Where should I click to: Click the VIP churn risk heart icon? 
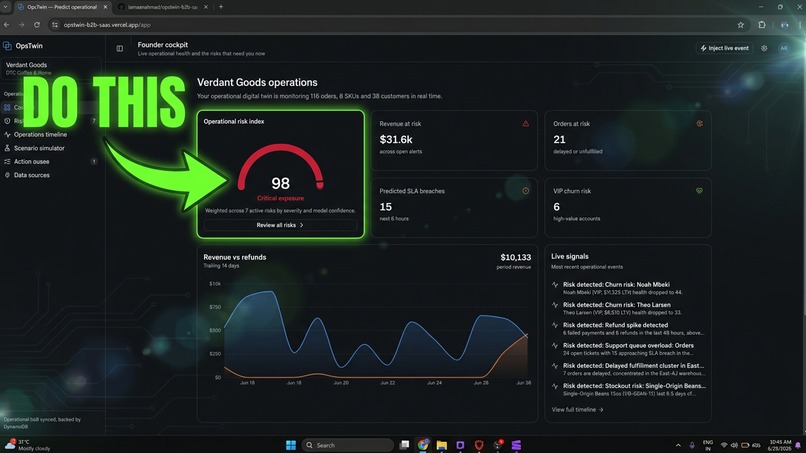699,191
